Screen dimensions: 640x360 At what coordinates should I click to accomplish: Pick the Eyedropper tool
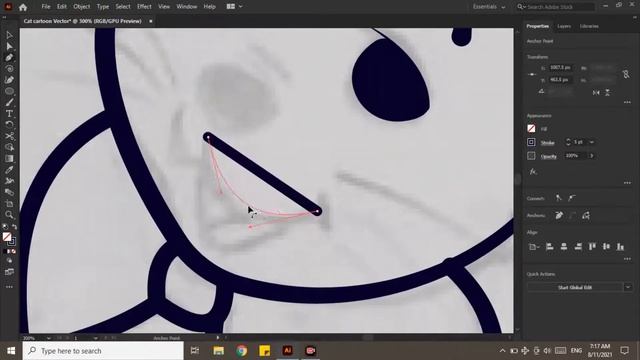pyautogui.click(x=9, y=169)
